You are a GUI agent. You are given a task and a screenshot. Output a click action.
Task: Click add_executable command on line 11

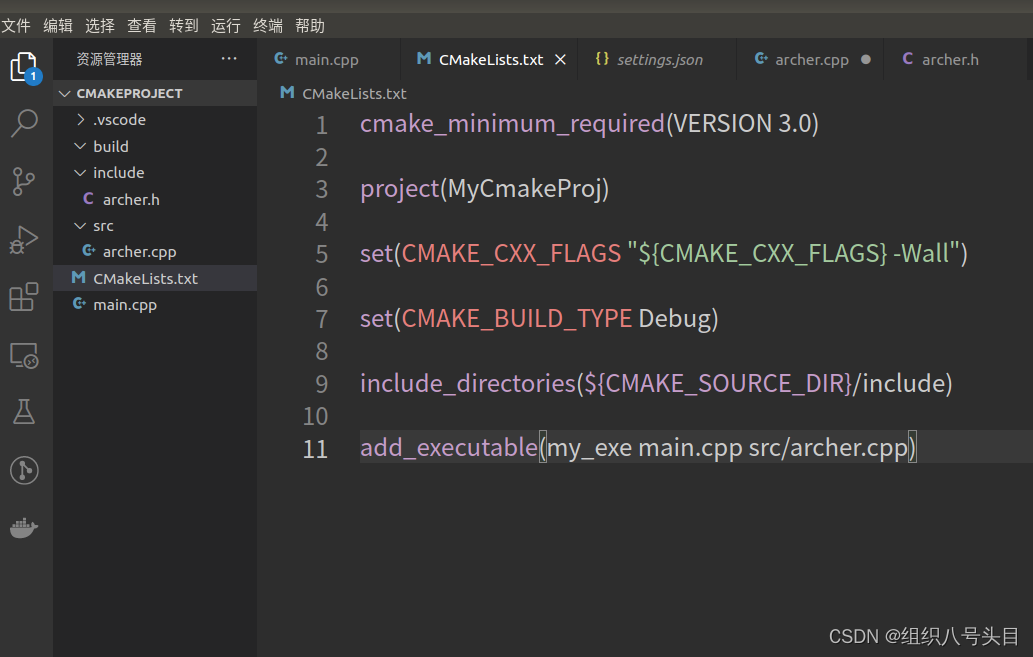point(449,448)
